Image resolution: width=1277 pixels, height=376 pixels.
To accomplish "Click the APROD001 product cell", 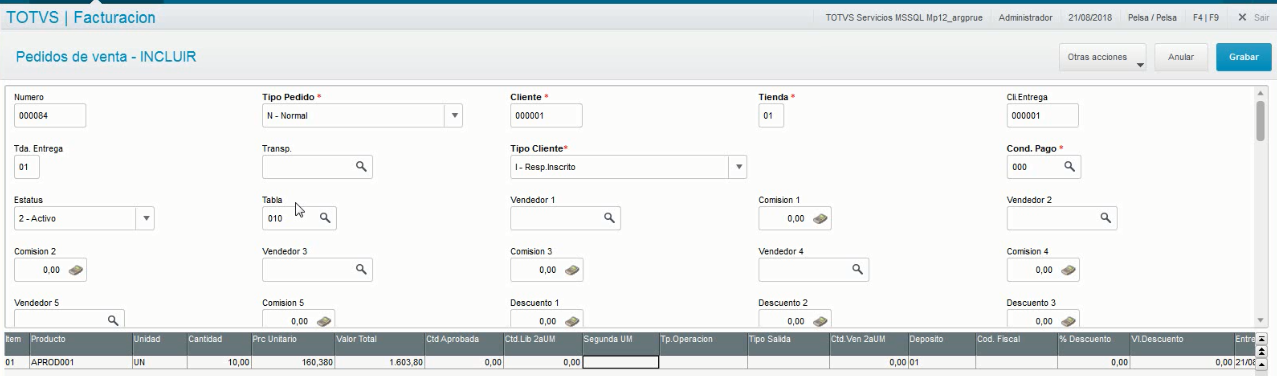I will (x=80, y=362).
